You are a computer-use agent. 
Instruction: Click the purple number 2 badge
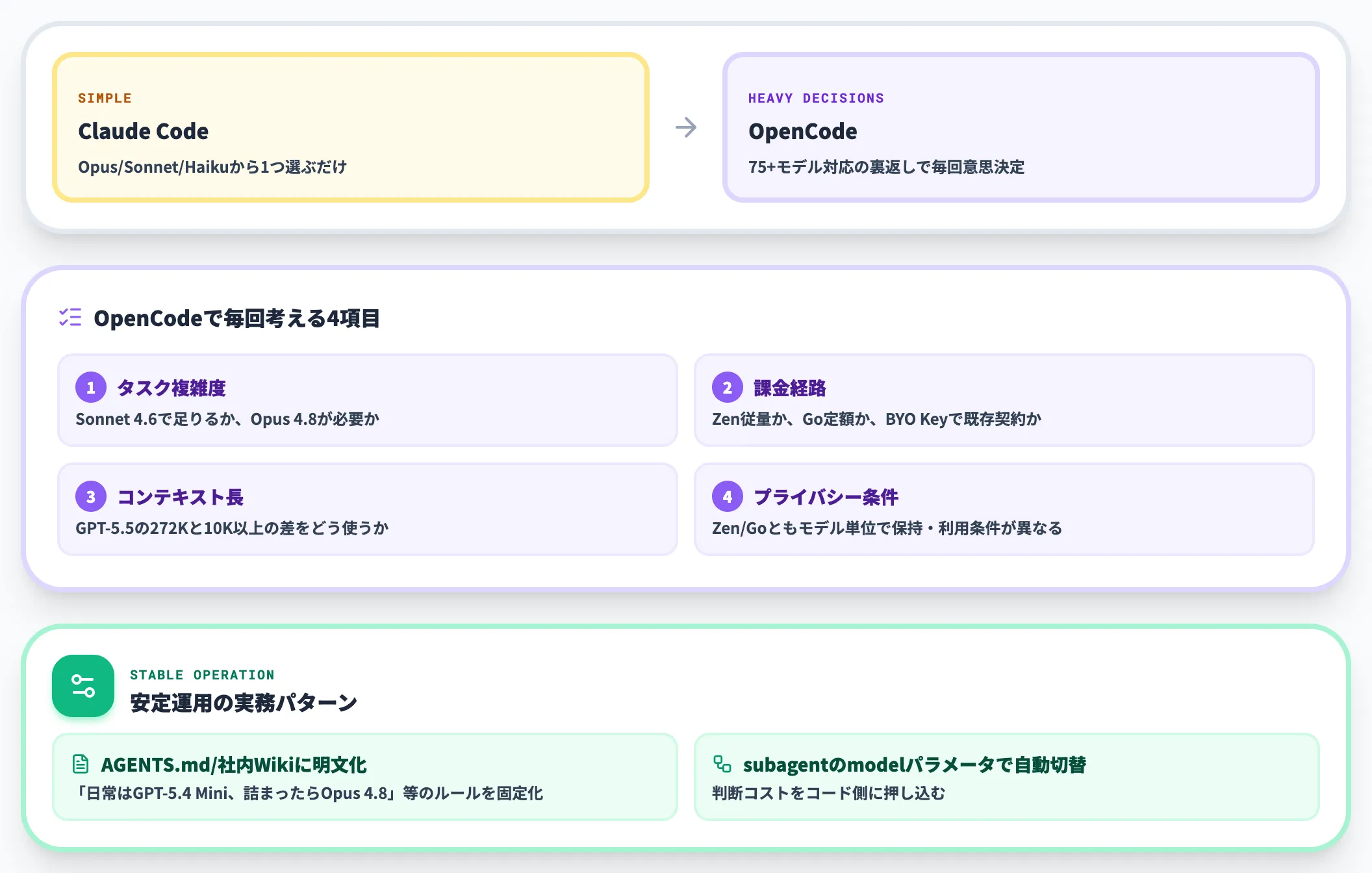click(x=728, y=388)
